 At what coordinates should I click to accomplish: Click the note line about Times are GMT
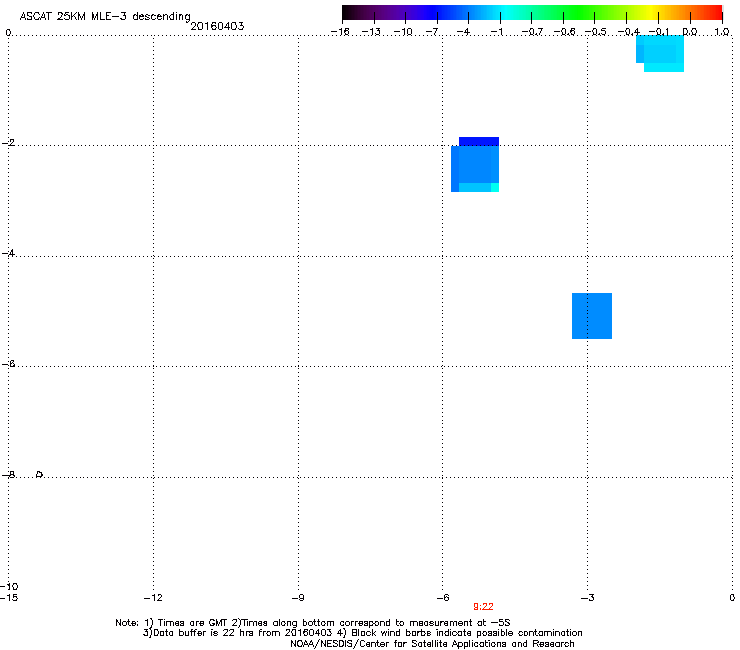[313, 623]
